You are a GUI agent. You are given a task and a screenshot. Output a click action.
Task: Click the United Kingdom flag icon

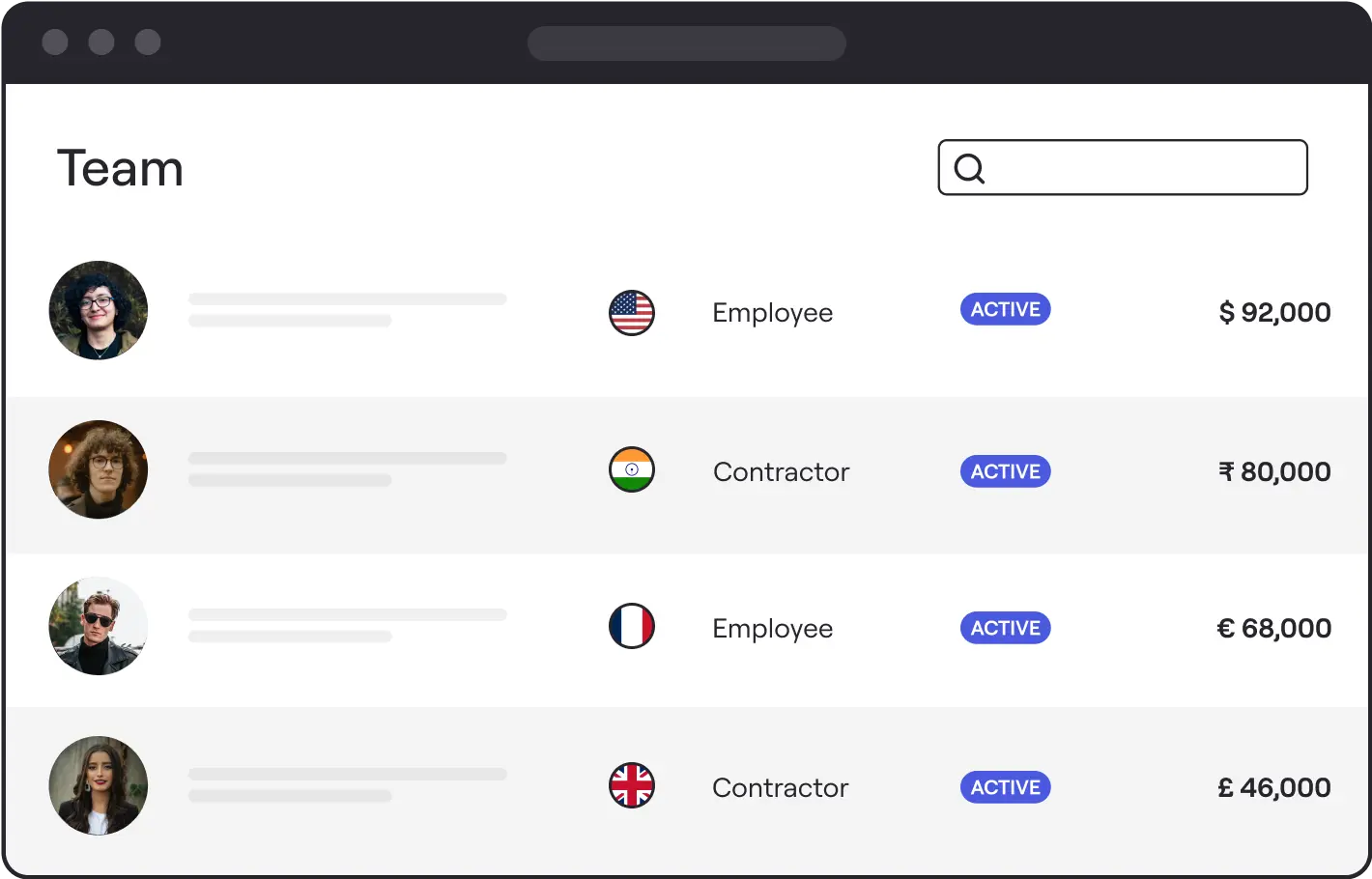click(632, 785)
